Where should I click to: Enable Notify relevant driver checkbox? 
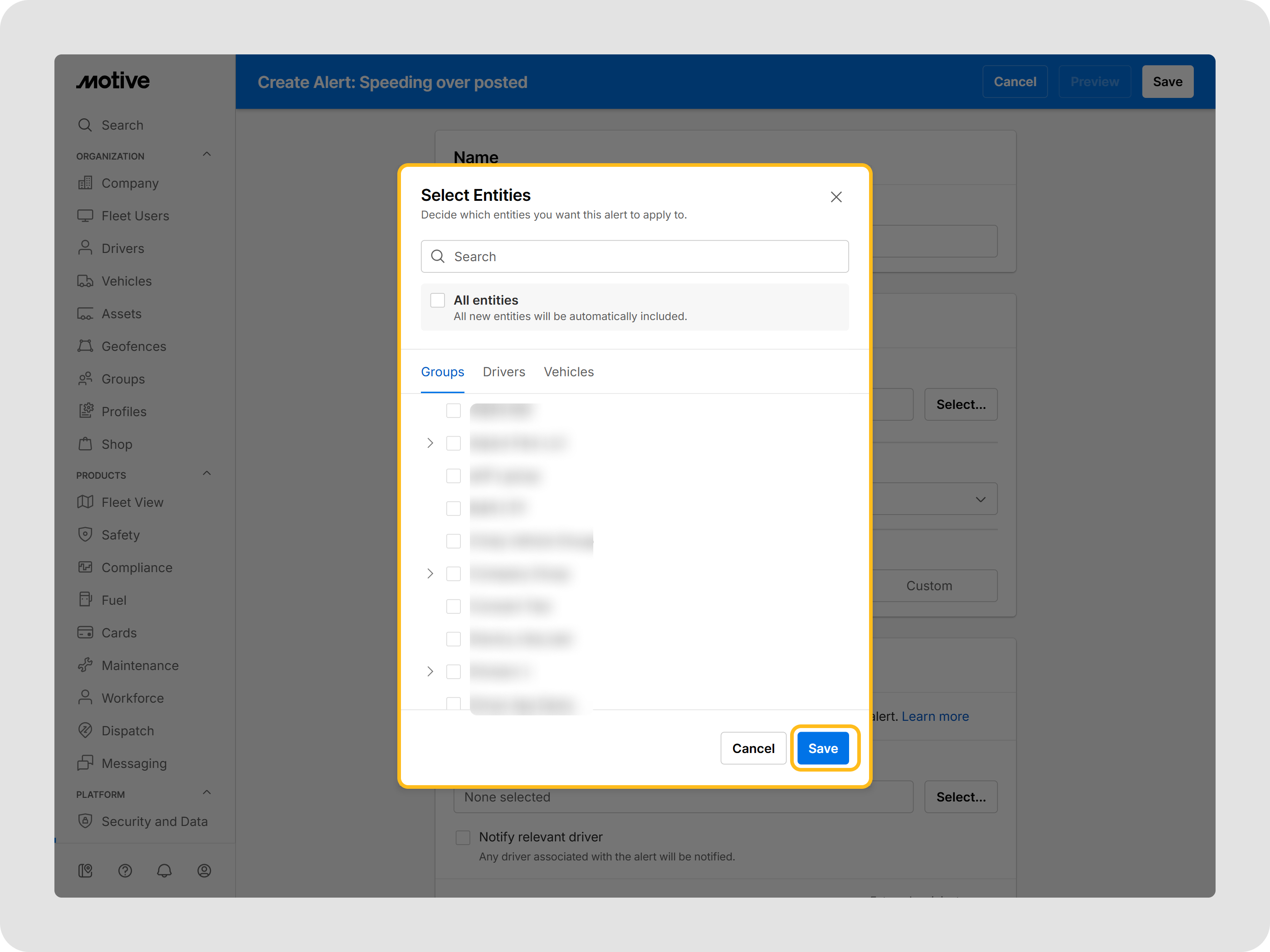(x=463, y=837)
